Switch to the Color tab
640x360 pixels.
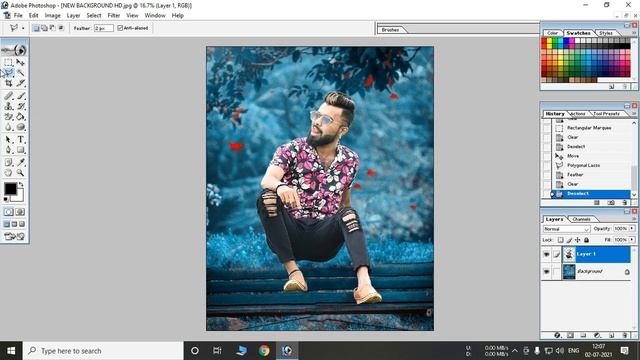552,33
